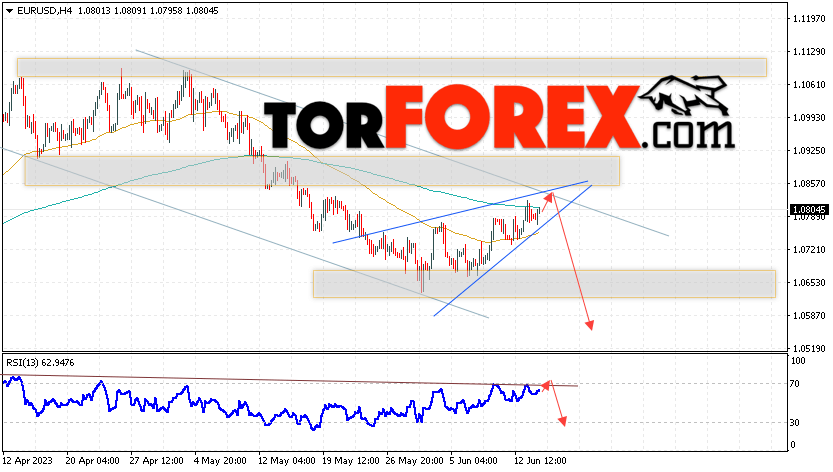Click the EURUSD,H4 symbol title text

click(x=44, y=11)
